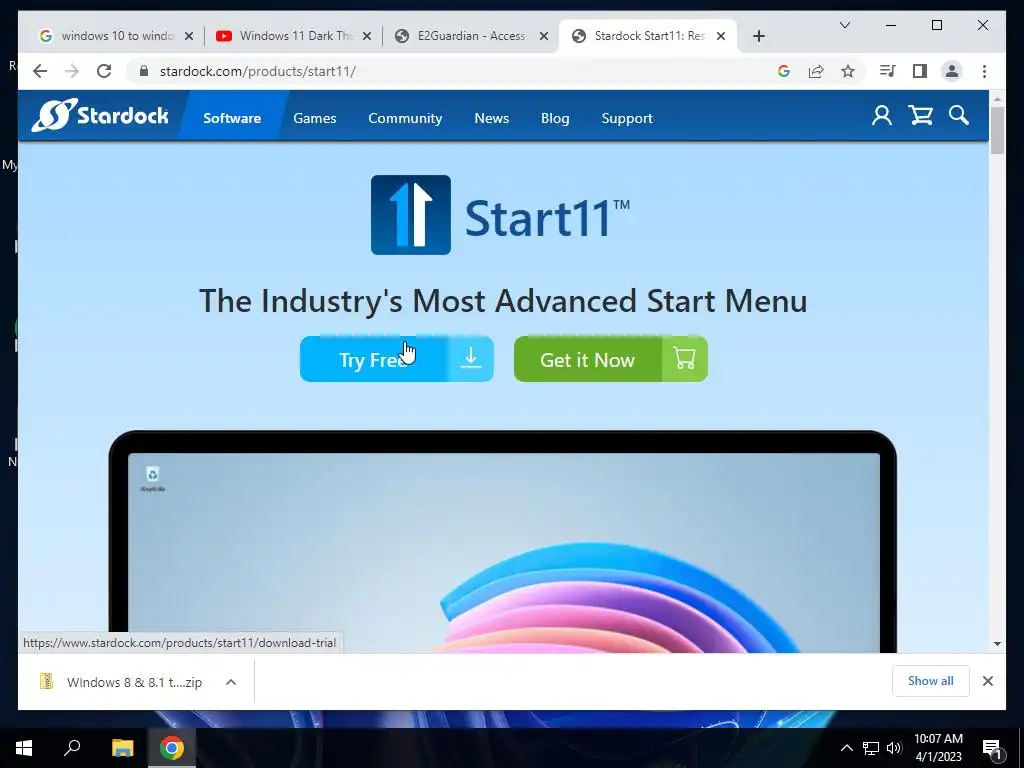This screenshot has width=1024, height=768.
Task: Reload the page with refresh icon
Action: click(x=104, y=71)
